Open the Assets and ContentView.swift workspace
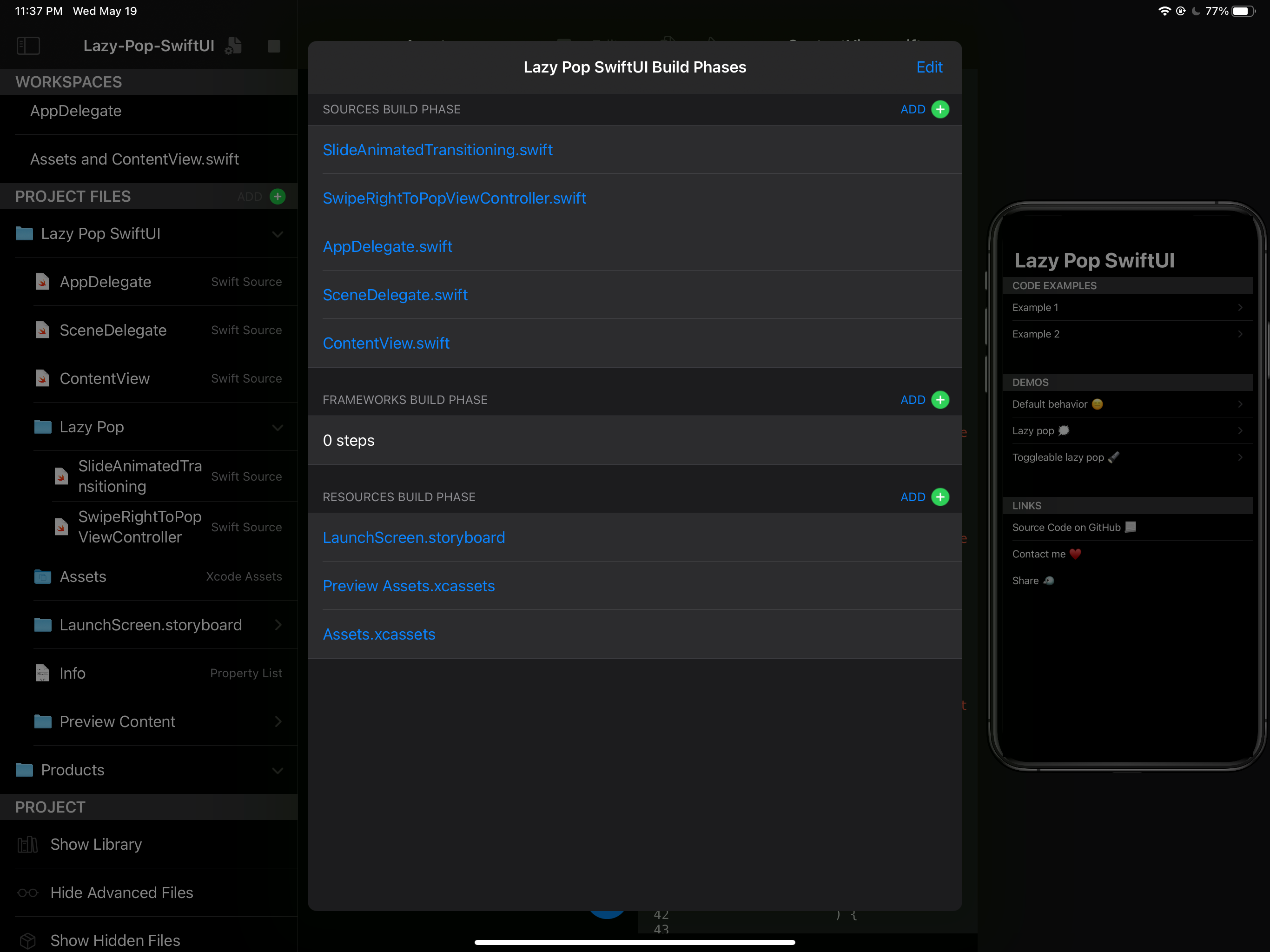Screen dimensions: 1270x952 click(x=134, y=159)
